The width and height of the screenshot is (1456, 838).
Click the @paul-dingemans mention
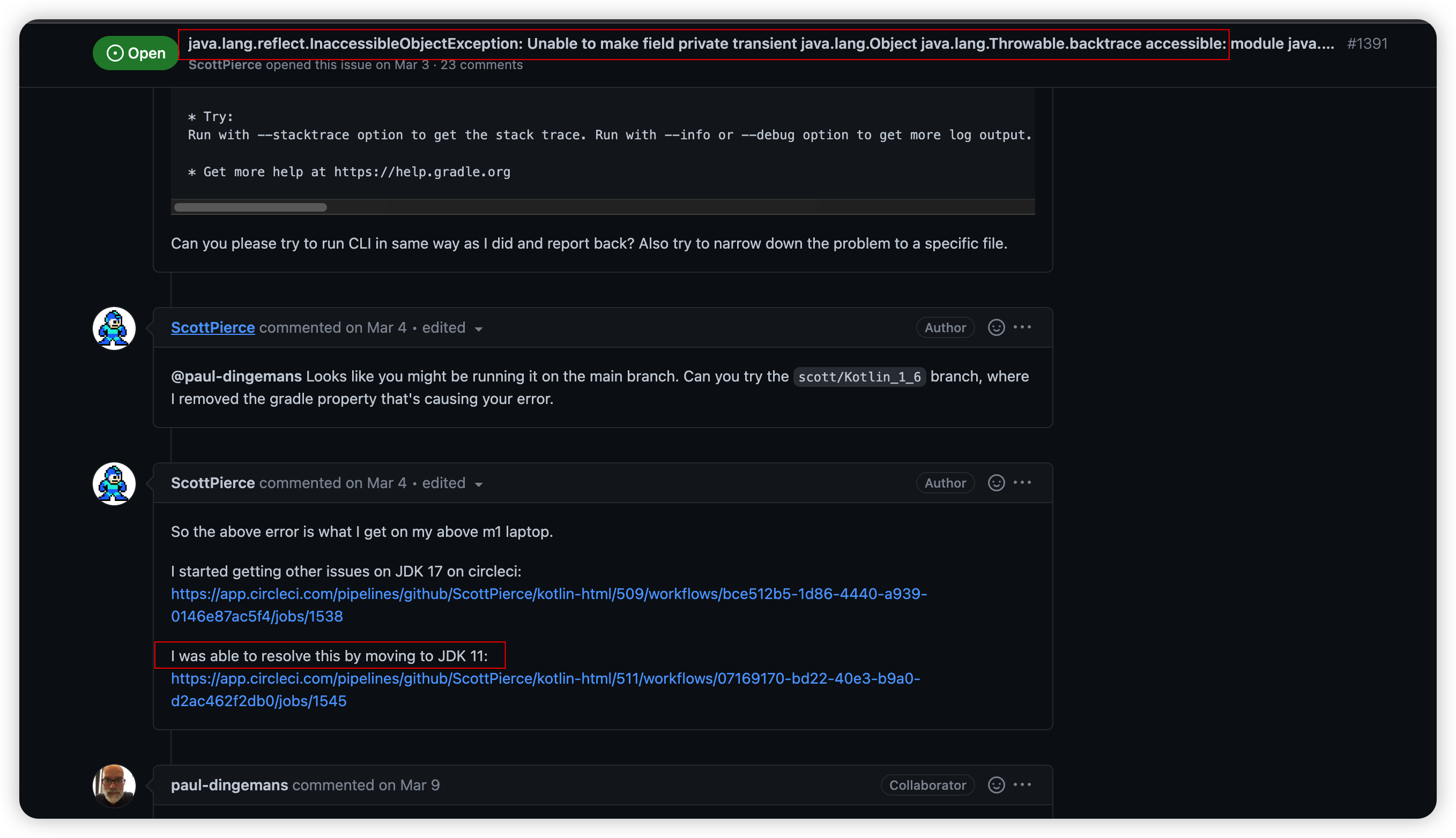point(236,377)
